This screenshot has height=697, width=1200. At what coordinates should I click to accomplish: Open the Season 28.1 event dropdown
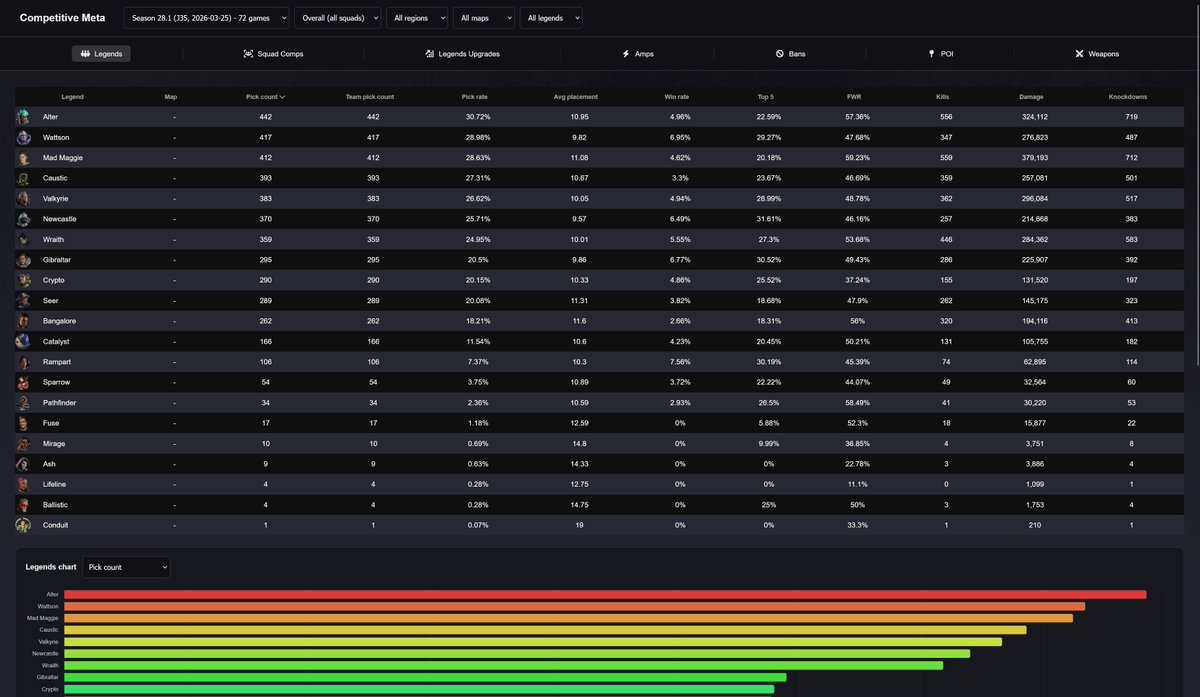(x=207, y=18)
